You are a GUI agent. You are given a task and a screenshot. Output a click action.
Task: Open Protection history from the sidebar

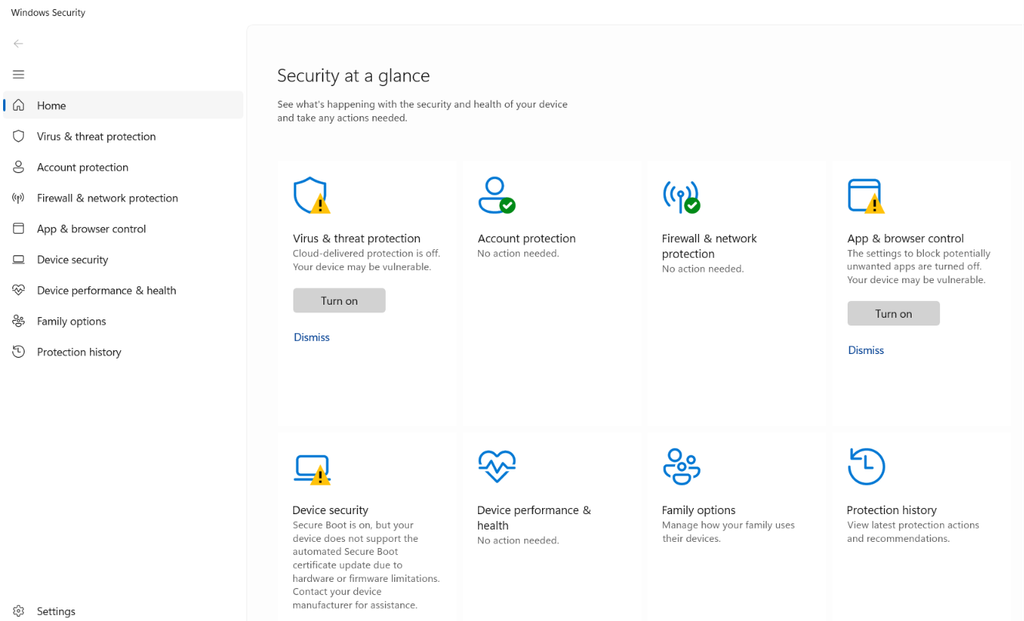(x=123, y=351)
